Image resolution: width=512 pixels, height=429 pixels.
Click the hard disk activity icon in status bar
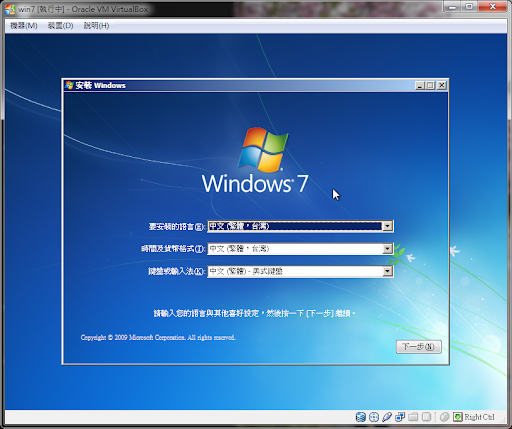pyautogui.click(x=360, y=417)
